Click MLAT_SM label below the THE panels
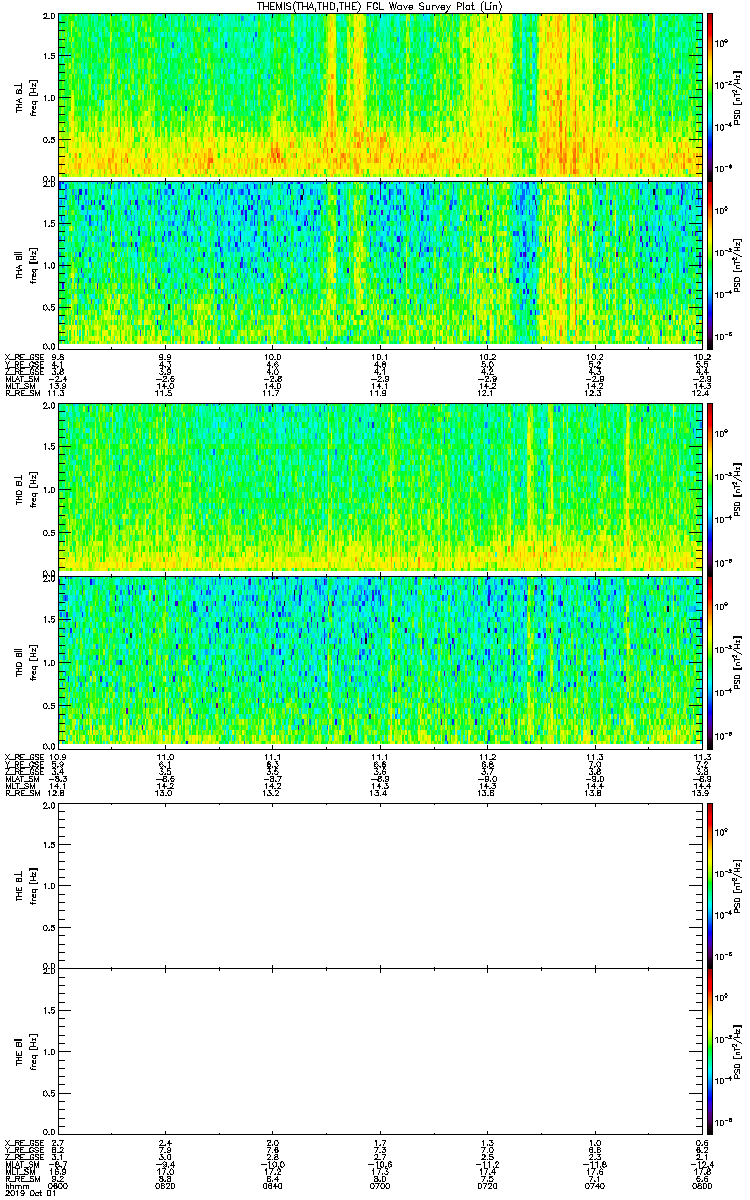Image resolution: width=750 pixels, height=1200 pixels. coord(20,1163)
